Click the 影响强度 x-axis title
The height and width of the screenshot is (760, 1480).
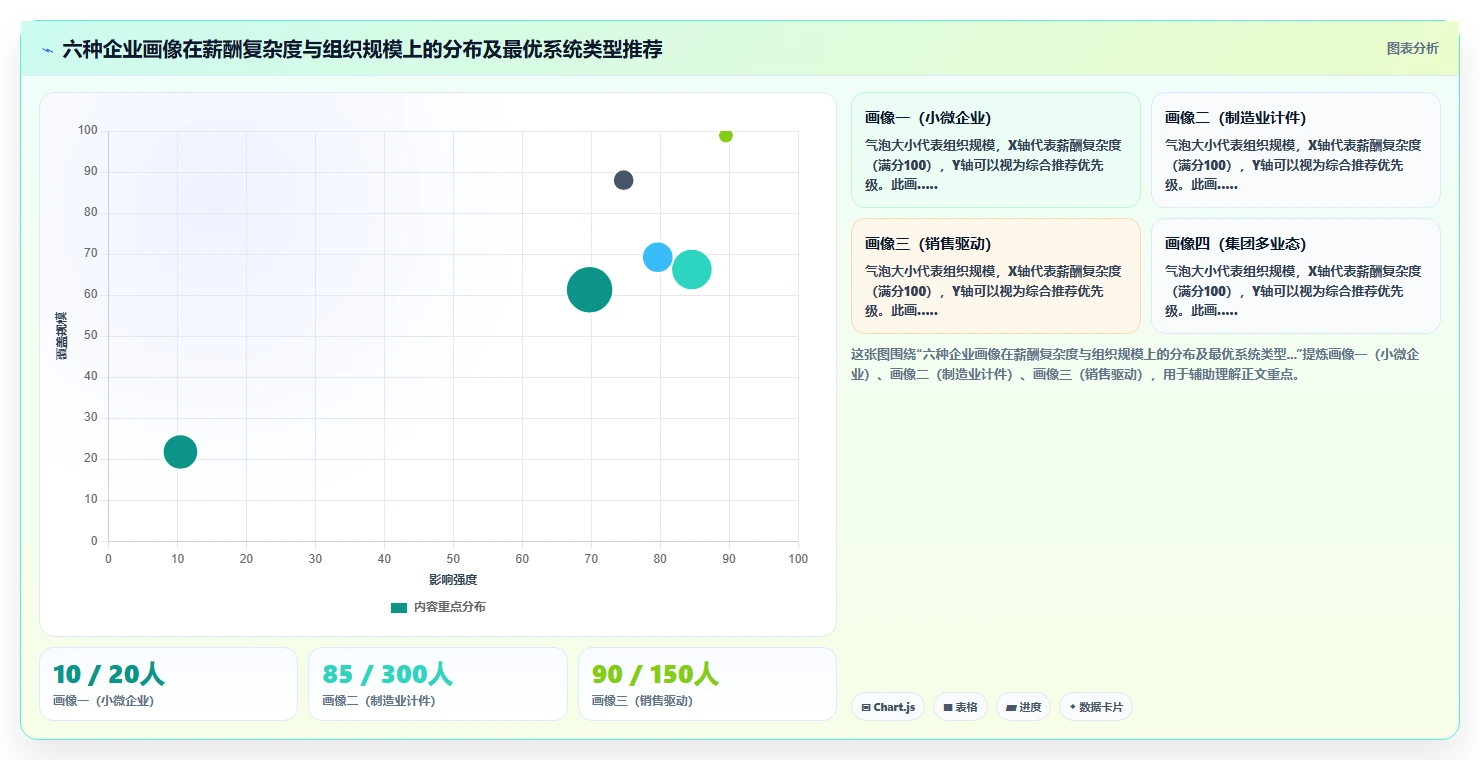click(x=453, y=580)
